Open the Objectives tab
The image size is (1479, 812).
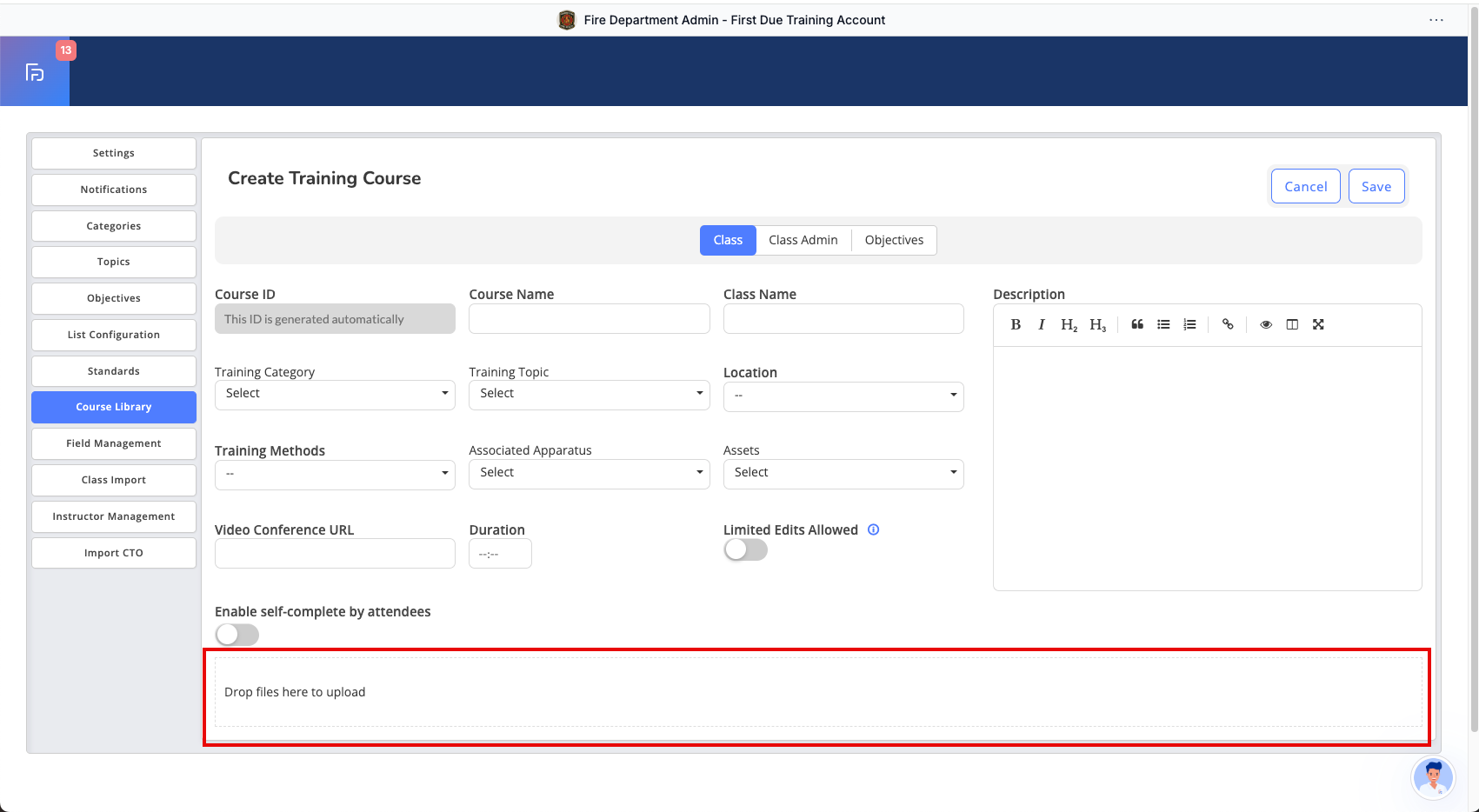pyautogui.click(x=894, y=240)
